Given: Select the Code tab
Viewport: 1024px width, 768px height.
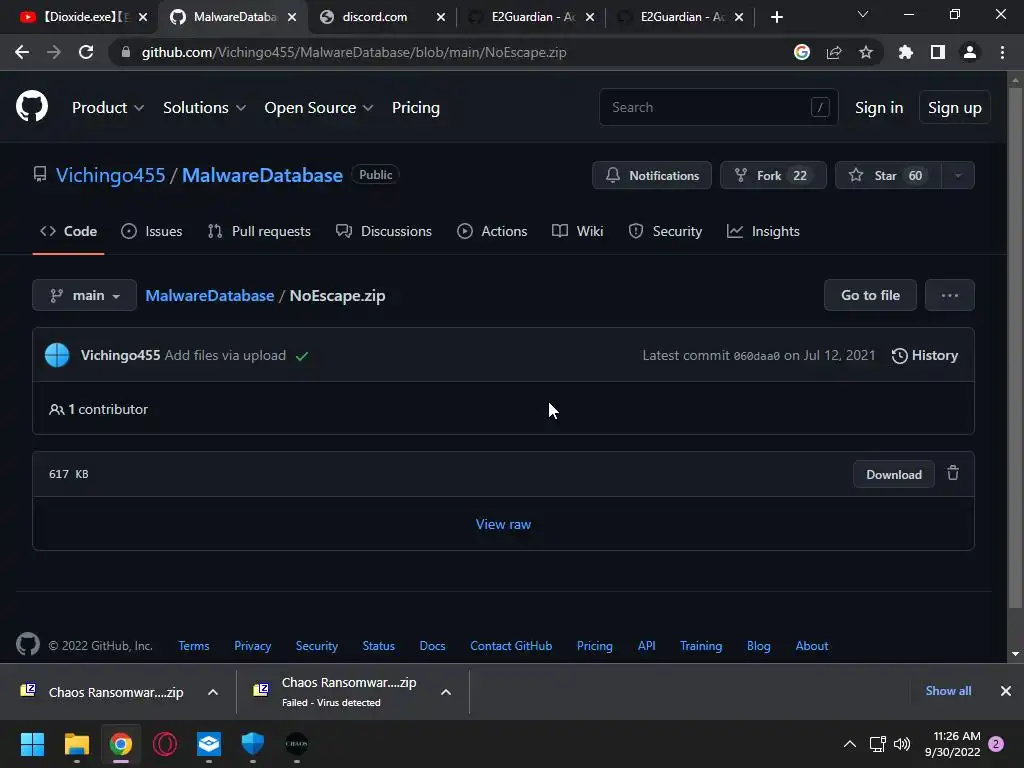Looking at the screenshot, I should 68,231.
